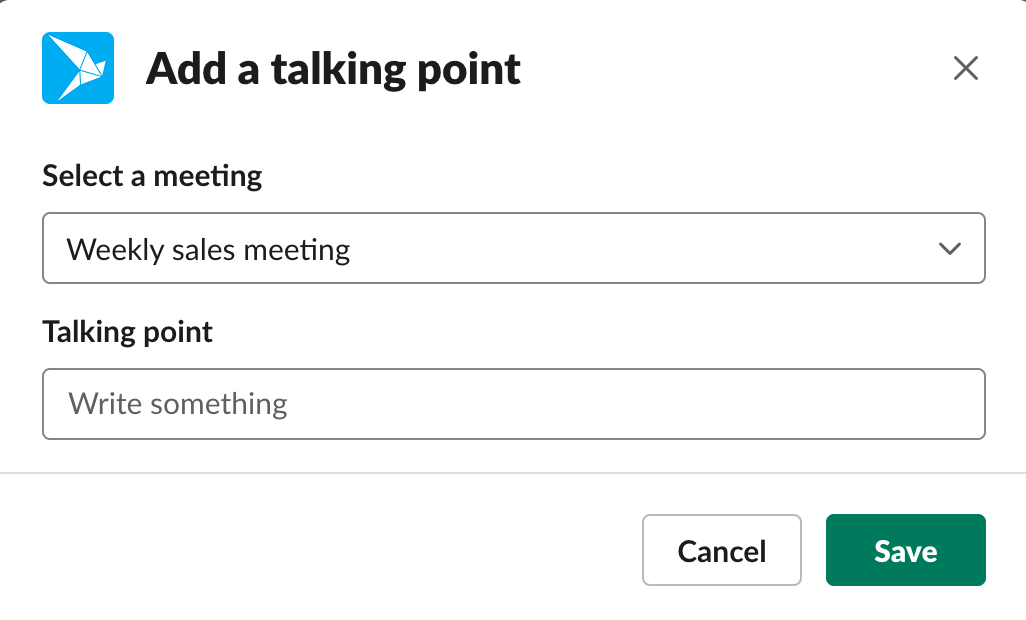Screen dimensions: 1026x620
Task: Click the Talking point field label
Action: 128,332
